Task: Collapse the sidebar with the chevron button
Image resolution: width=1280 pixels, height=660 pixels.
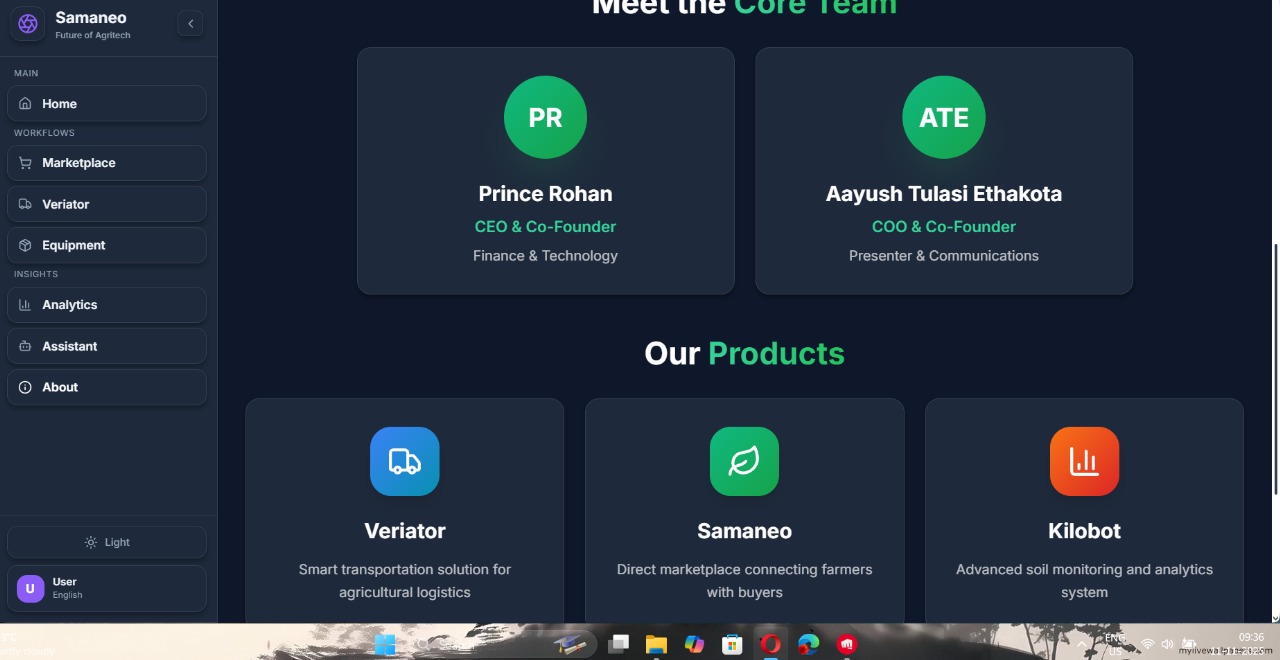Action: [190, 23]
